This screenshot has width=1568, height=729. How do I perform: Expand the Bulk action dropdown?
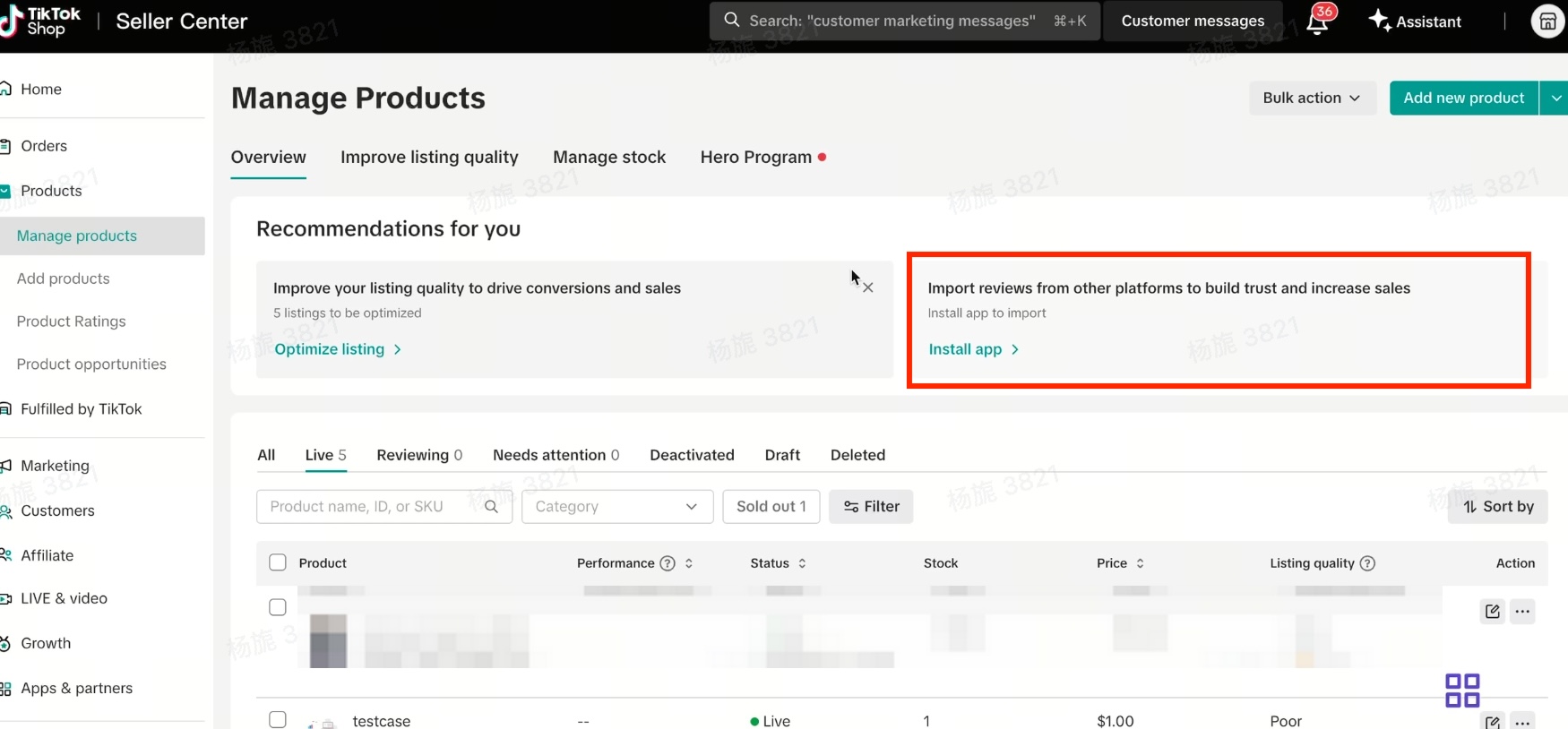point(1312,98)
